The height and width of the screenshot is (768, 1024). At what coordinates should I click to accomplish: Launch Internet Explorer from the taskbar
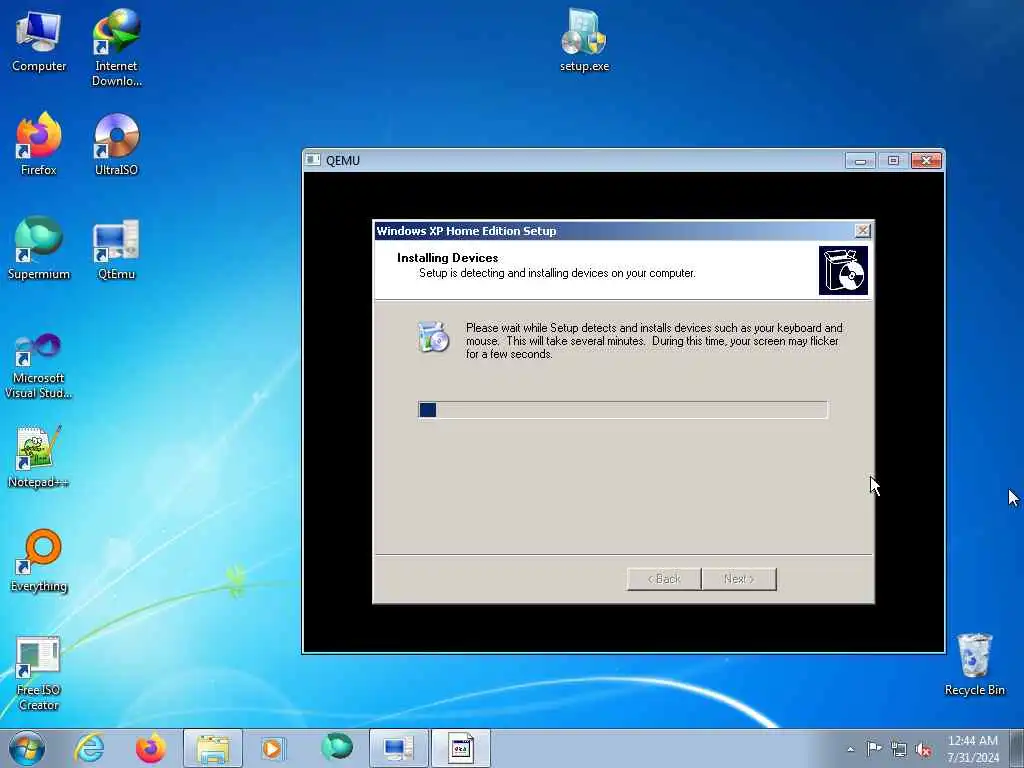pyautogui.click(x=89, y=748)
